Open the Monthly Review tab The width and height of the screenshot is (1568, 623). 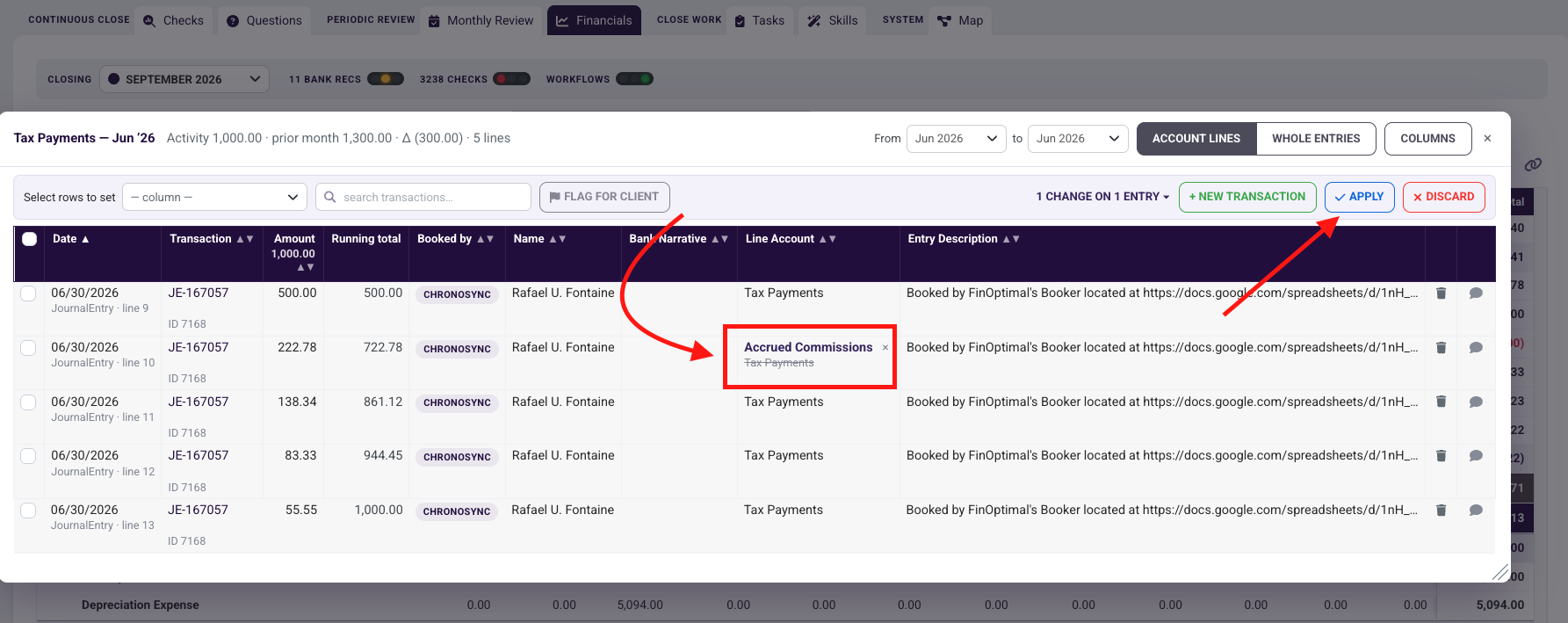point(481,20)
